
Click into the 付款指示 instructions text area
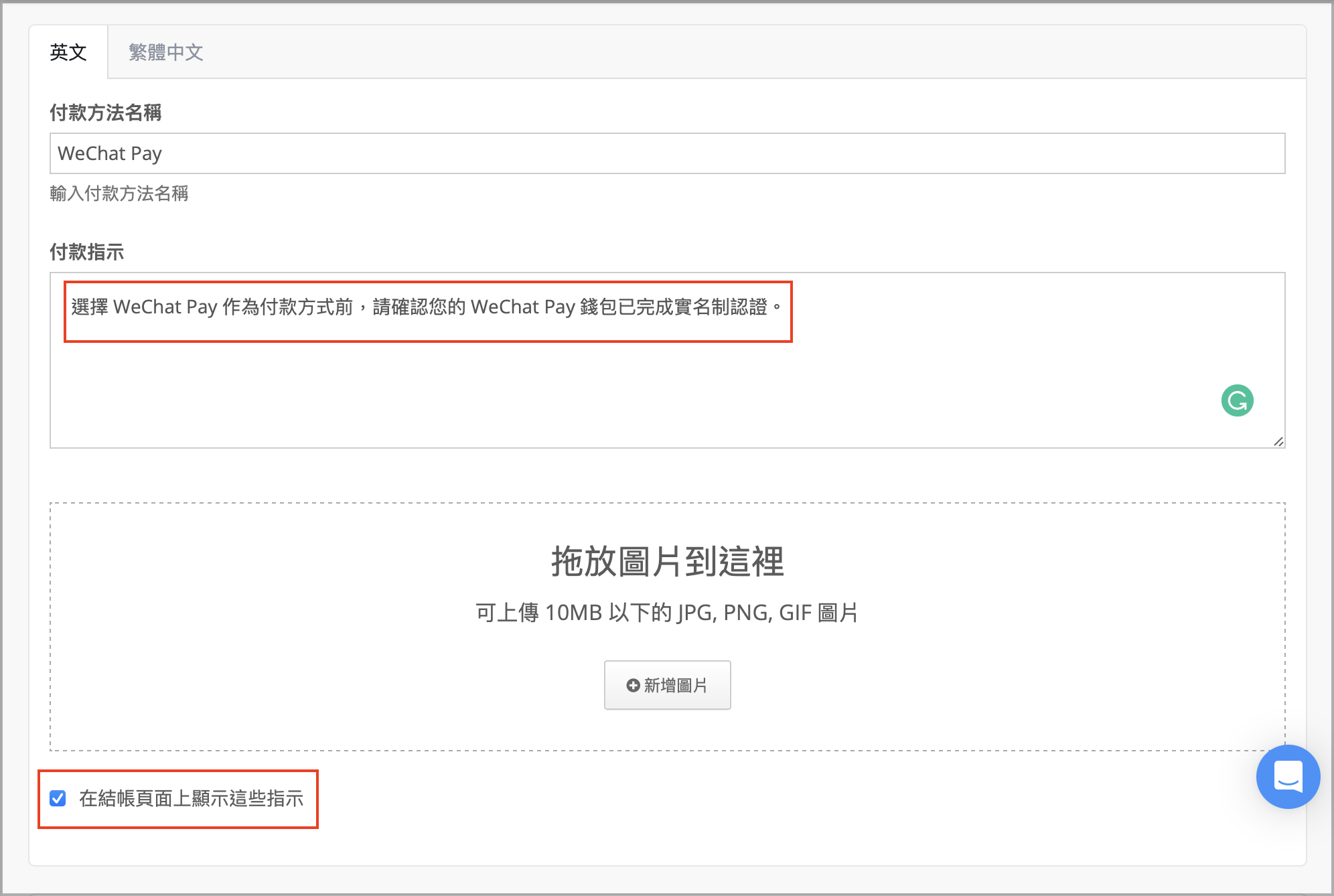(667, 360)
